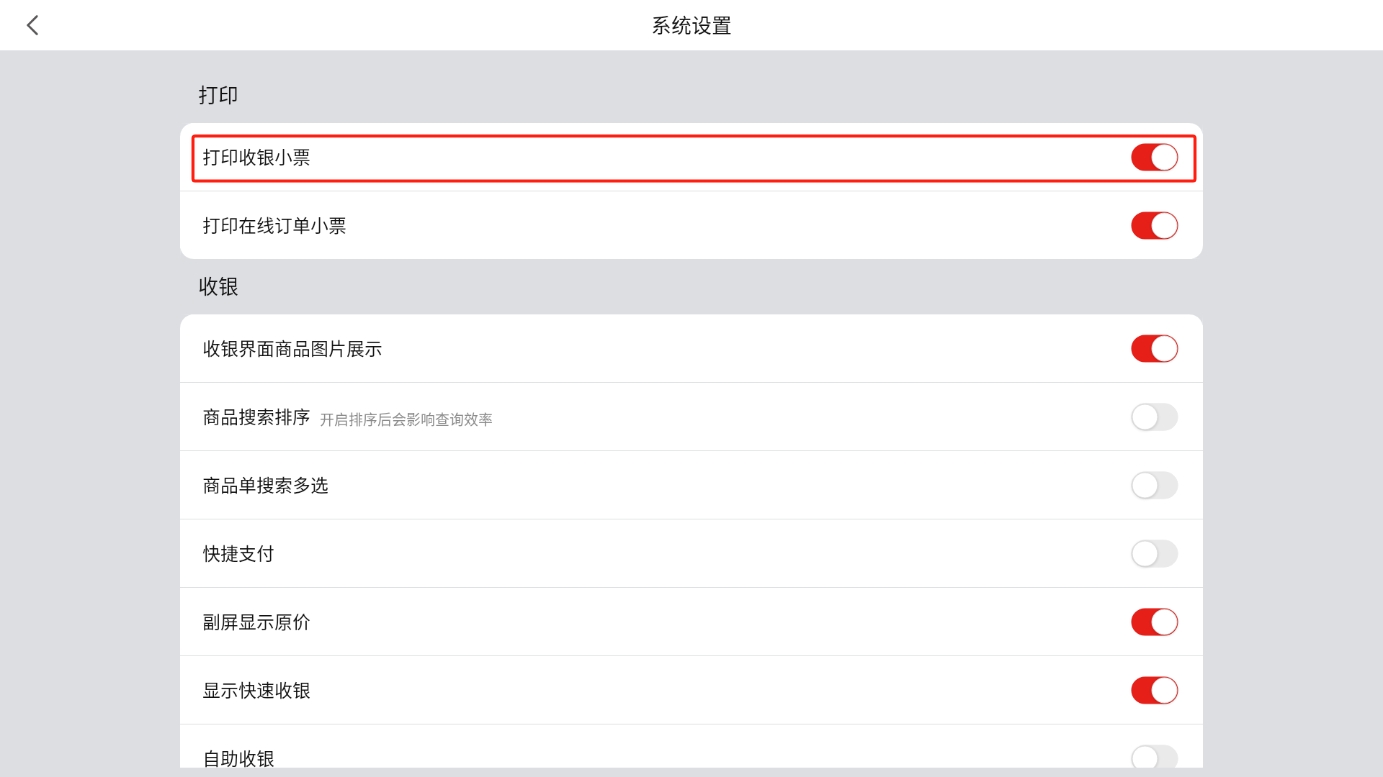Image resolution: width=1383 pixels, height=777 pixels.
Task: Click the back arrow icon
Action: (33, 25)
